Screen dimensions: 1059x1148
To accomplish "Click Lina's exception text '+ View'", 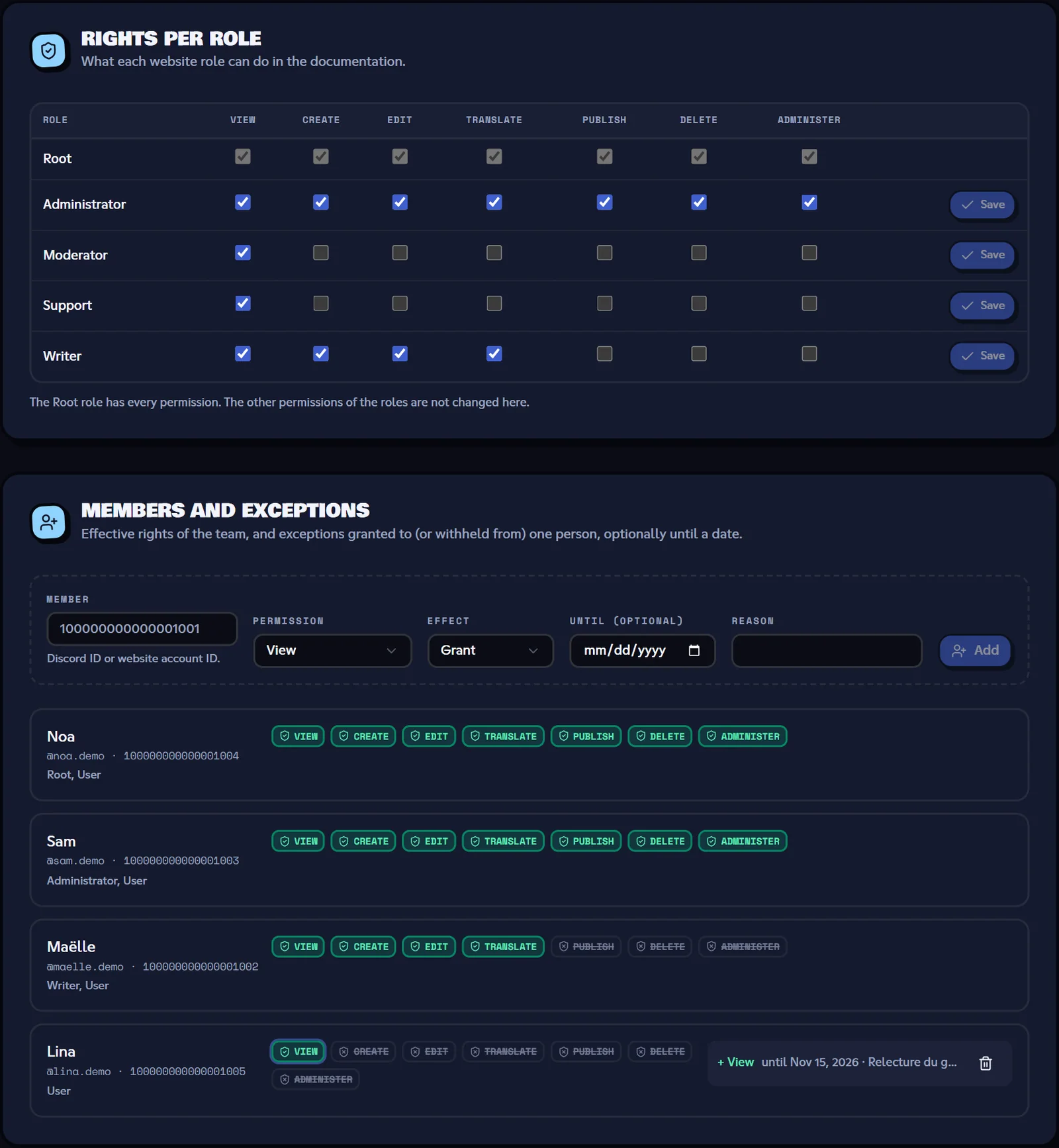I will coord(735,1062).
